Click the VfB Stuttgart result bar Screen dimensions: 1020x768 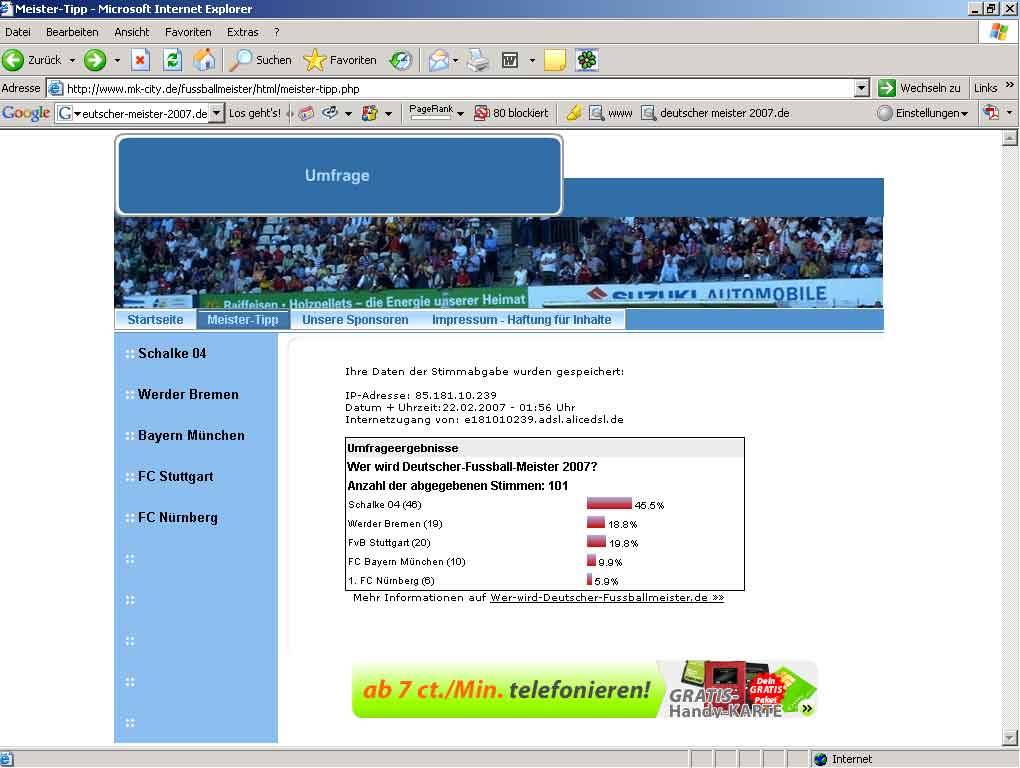click(597, 541)
